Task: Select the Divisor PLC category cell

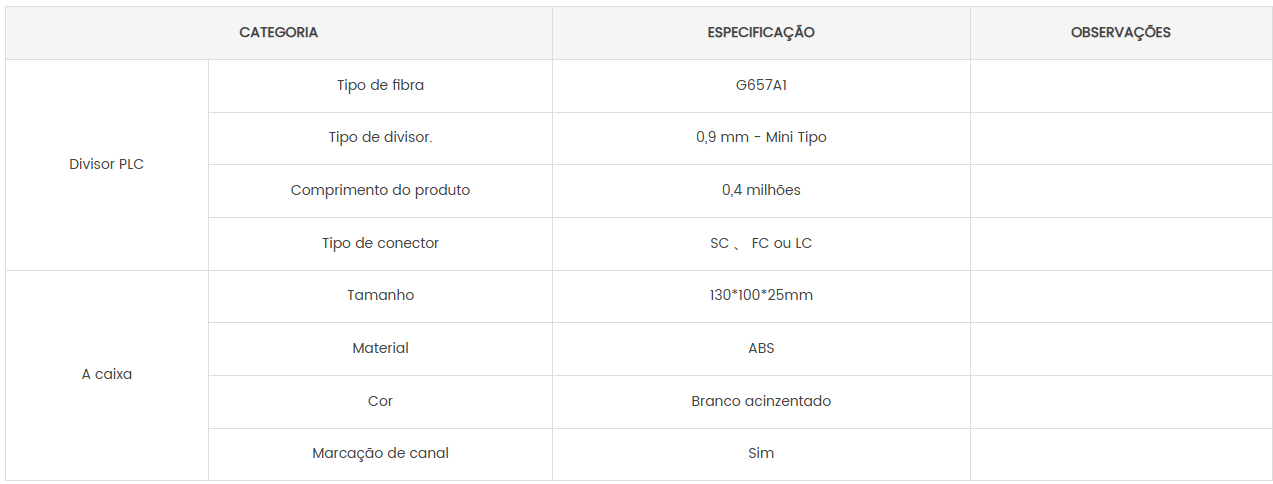Action: [x=107, y=165]
